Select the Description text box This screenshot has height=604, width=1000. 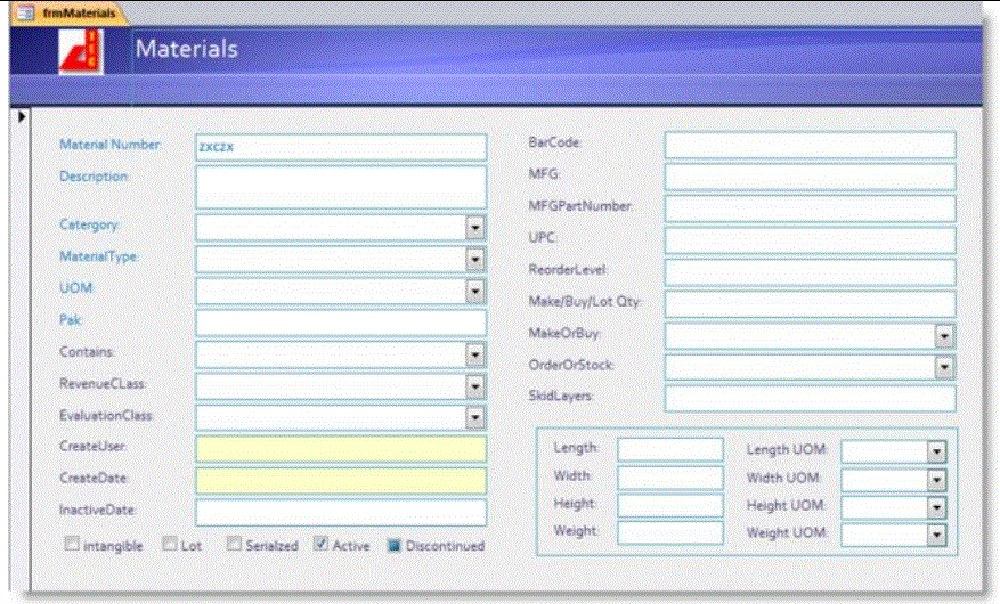[x=340, y=185]
